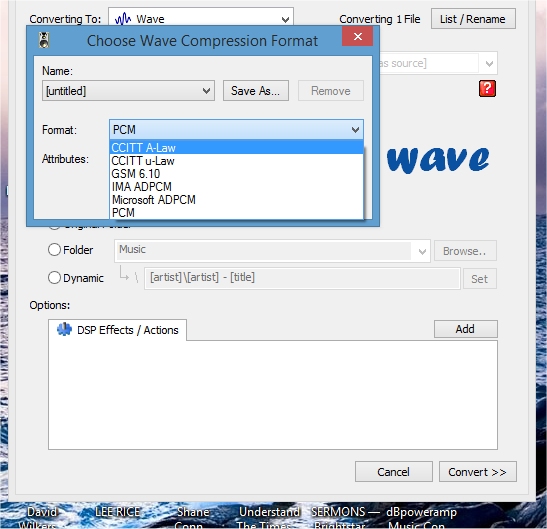The image size is (547, 529).
Task: Click the List / Rename button
Action: [473, 19]
